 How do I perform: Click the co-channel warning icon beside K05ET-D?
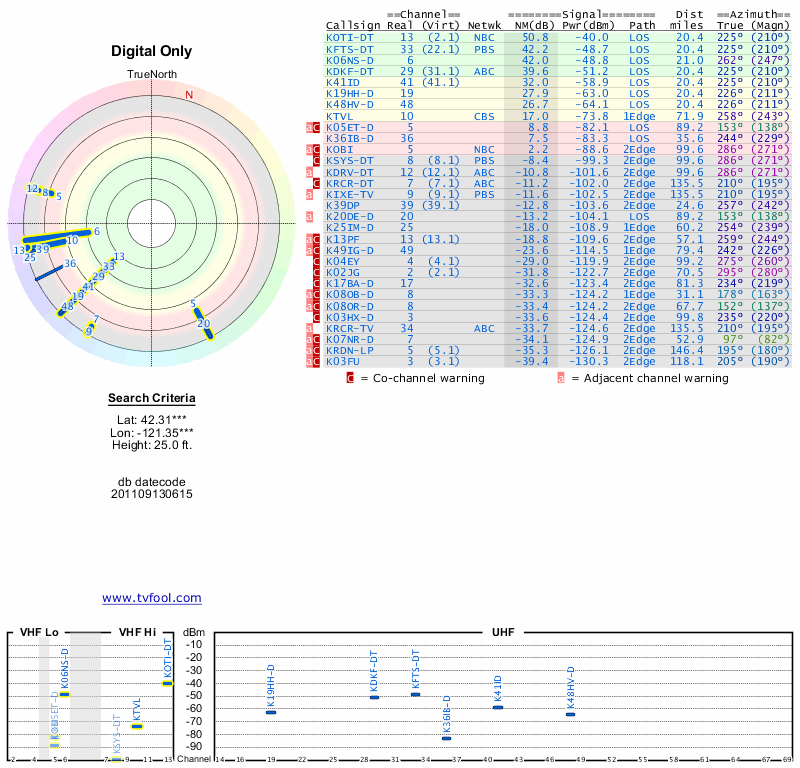point(317,127)
